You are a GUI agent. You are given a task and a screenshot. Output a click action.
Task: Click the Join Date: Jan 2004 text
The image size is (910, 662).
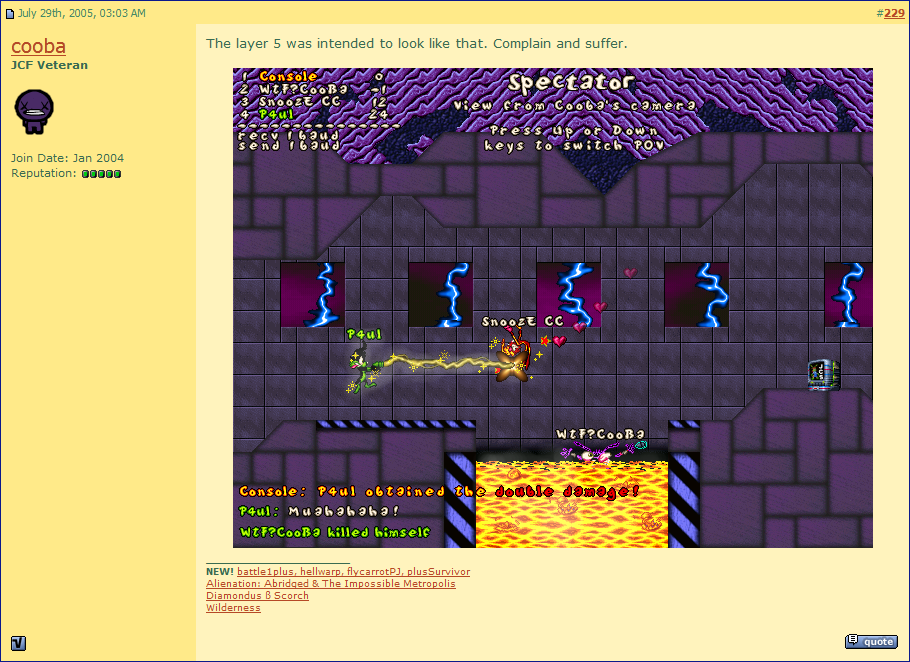pos(67,158)
